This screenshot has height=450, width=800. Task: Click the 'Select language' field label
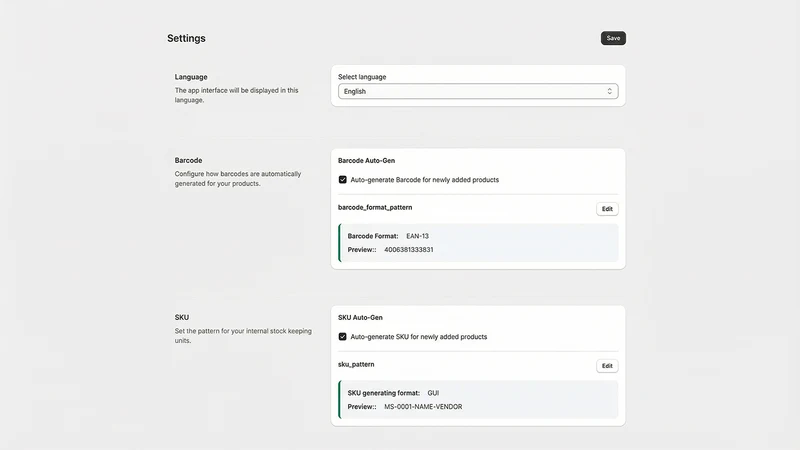coord(362,77)
